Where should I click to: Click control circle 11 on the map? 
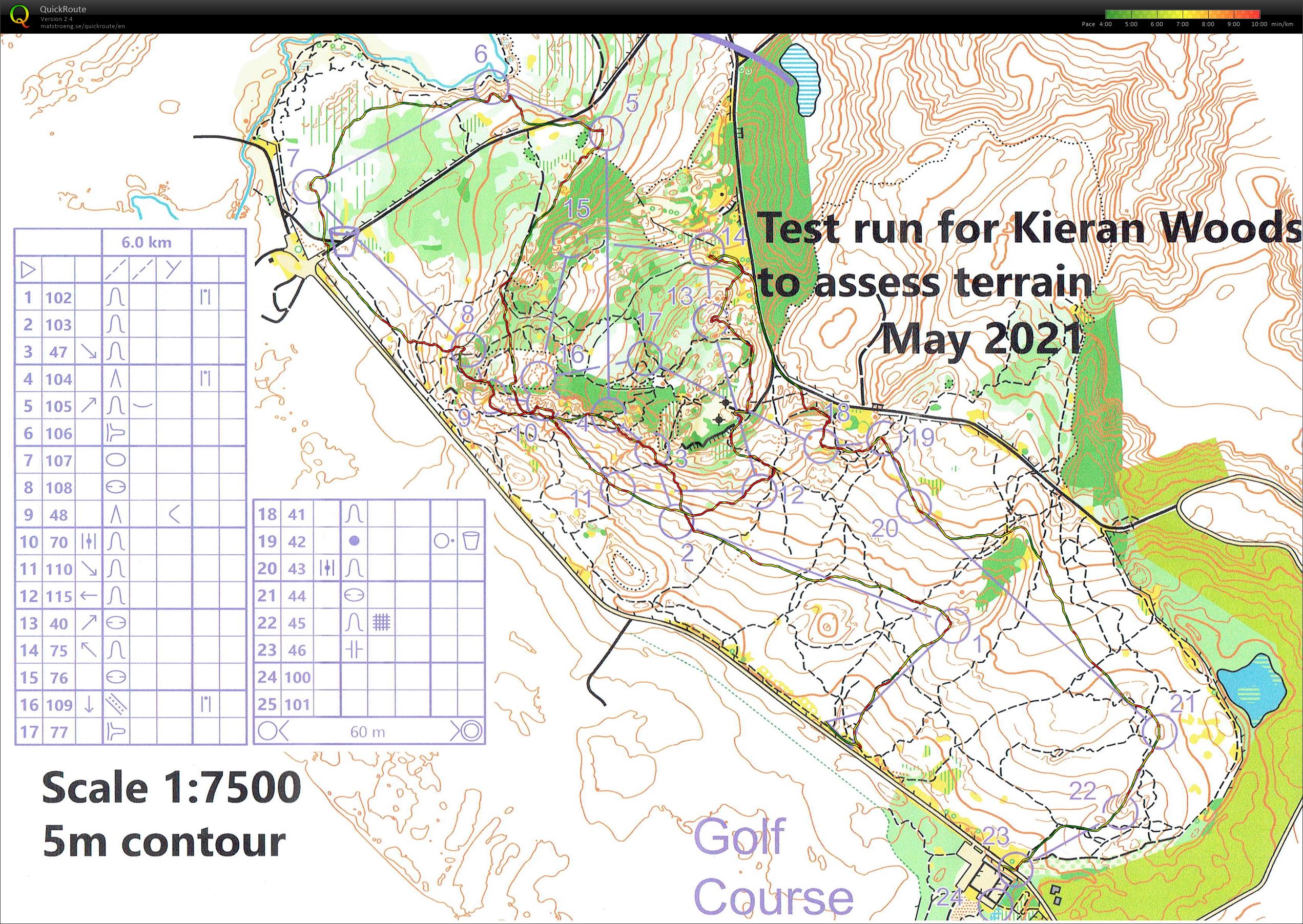click(617, 488)
